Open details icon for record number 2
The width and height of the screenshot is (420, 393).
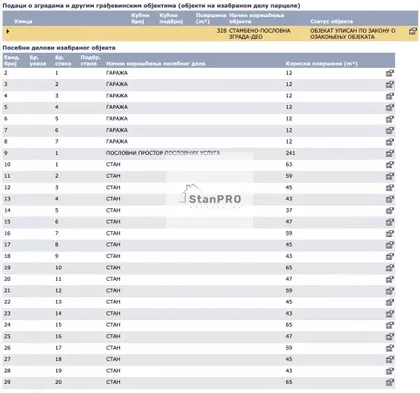point(390,73)
